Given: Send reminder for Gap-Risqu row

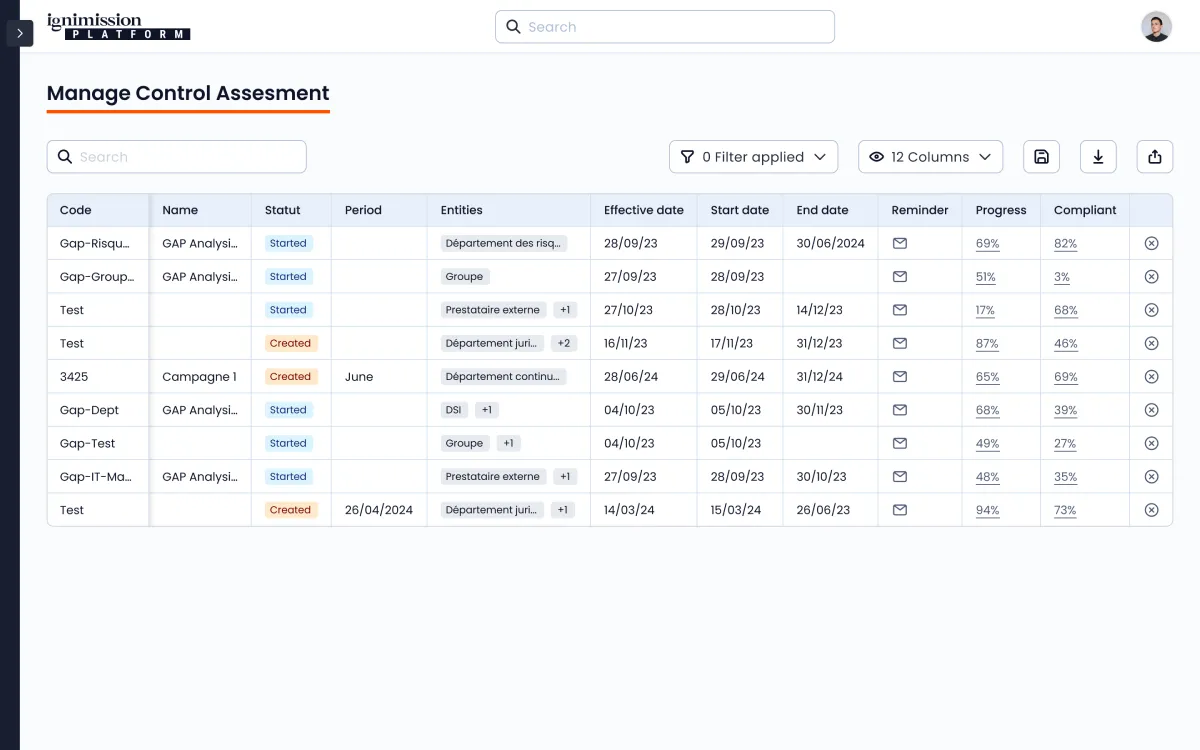Looking at the screenshot, I should (900, 243).
